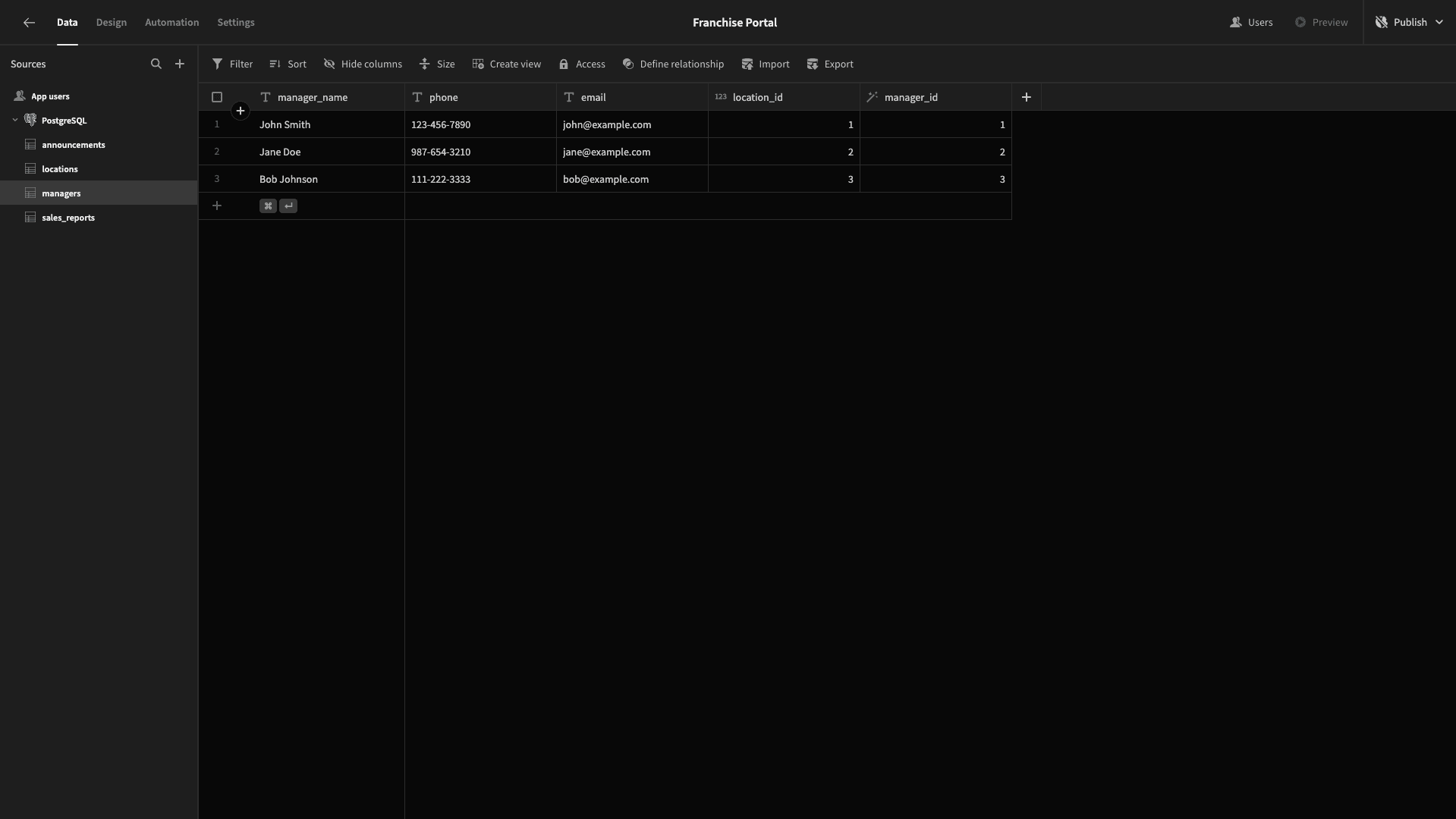Open the Import data dialog
This screenshot has width=1456, height=819.
pyautogui.click(x=766, y=64)
